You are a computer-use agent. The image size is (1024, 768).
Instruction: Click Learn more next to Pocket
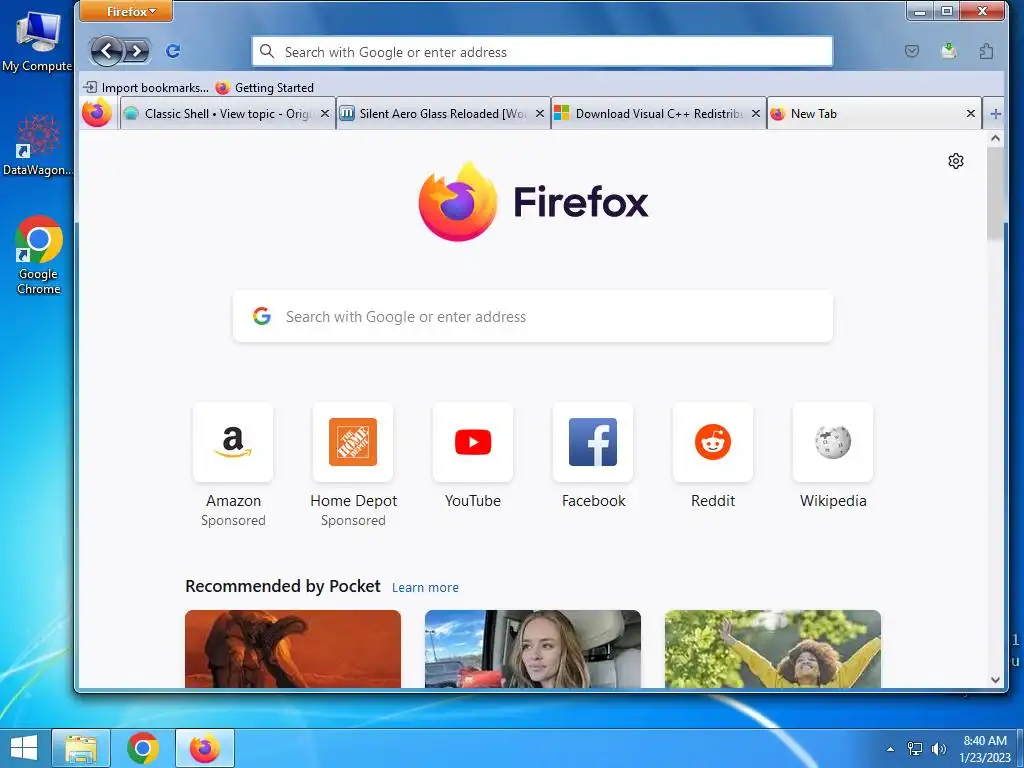click(x=425, y=587)
